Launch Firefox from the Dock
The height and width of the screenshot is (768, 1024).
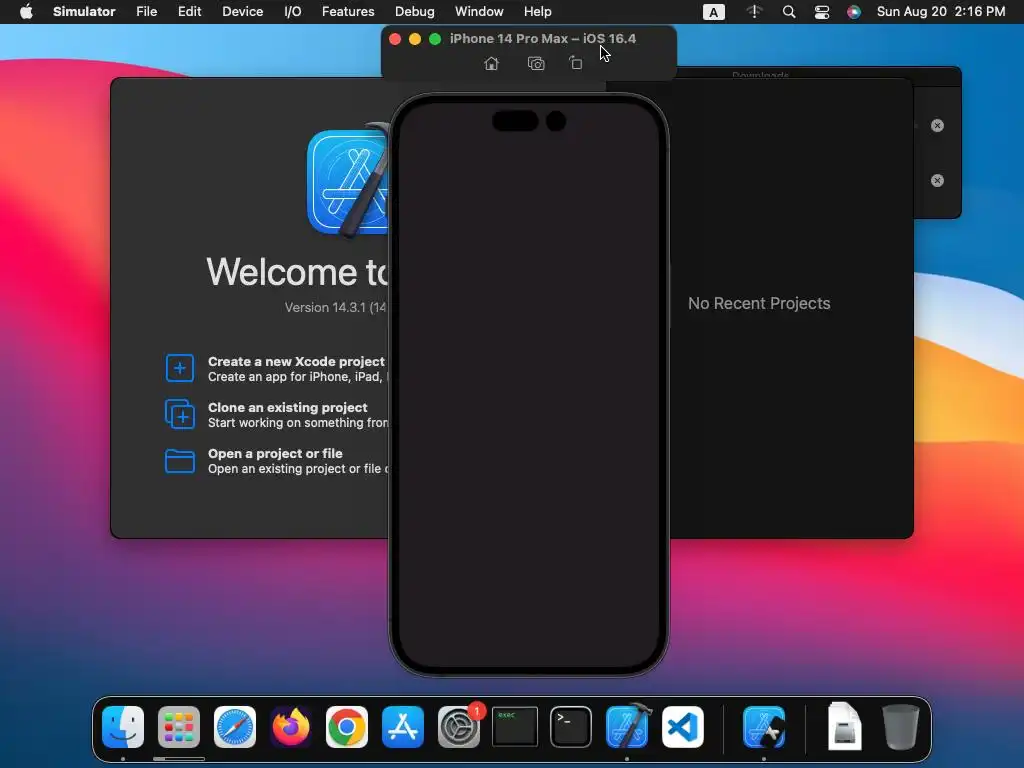[x=291, y=727]
